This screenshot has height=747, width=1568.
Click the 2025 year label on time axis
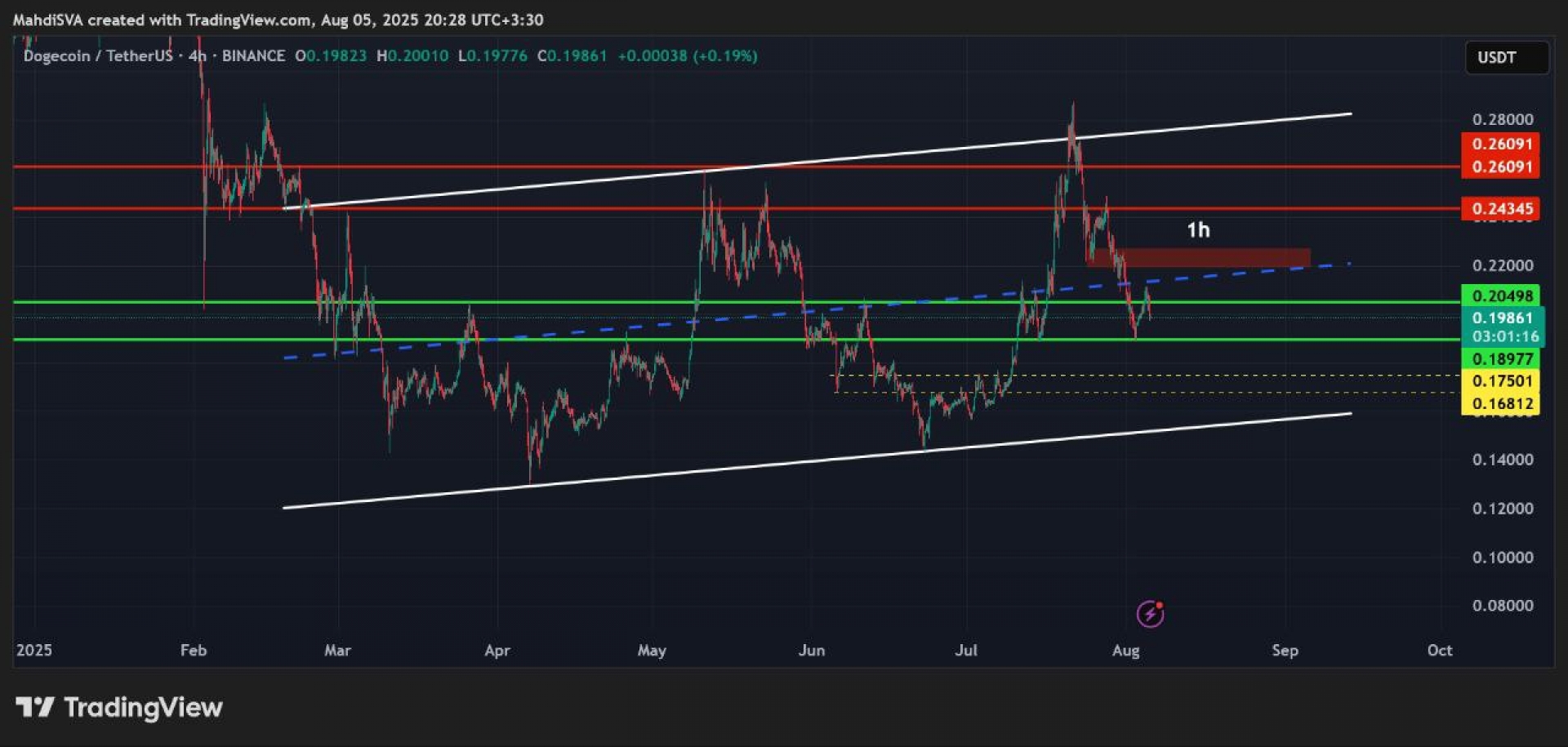pos(34,651)
